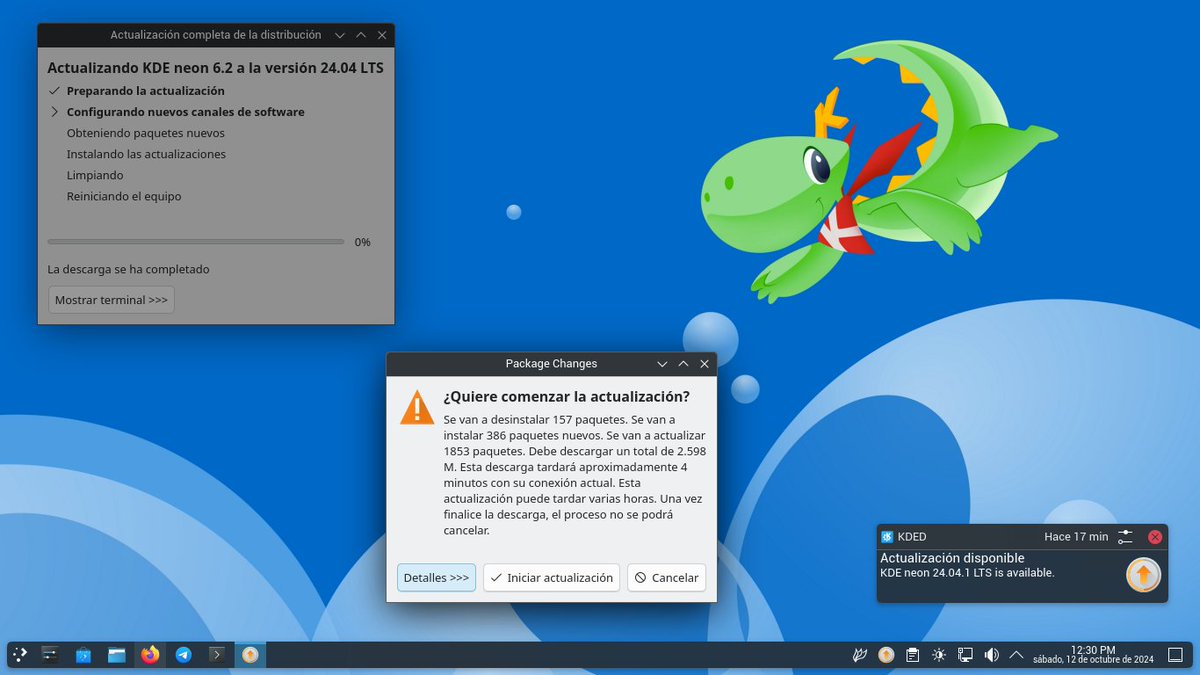
Task: Open the brightness tray icon
Action: pos(938,656)
